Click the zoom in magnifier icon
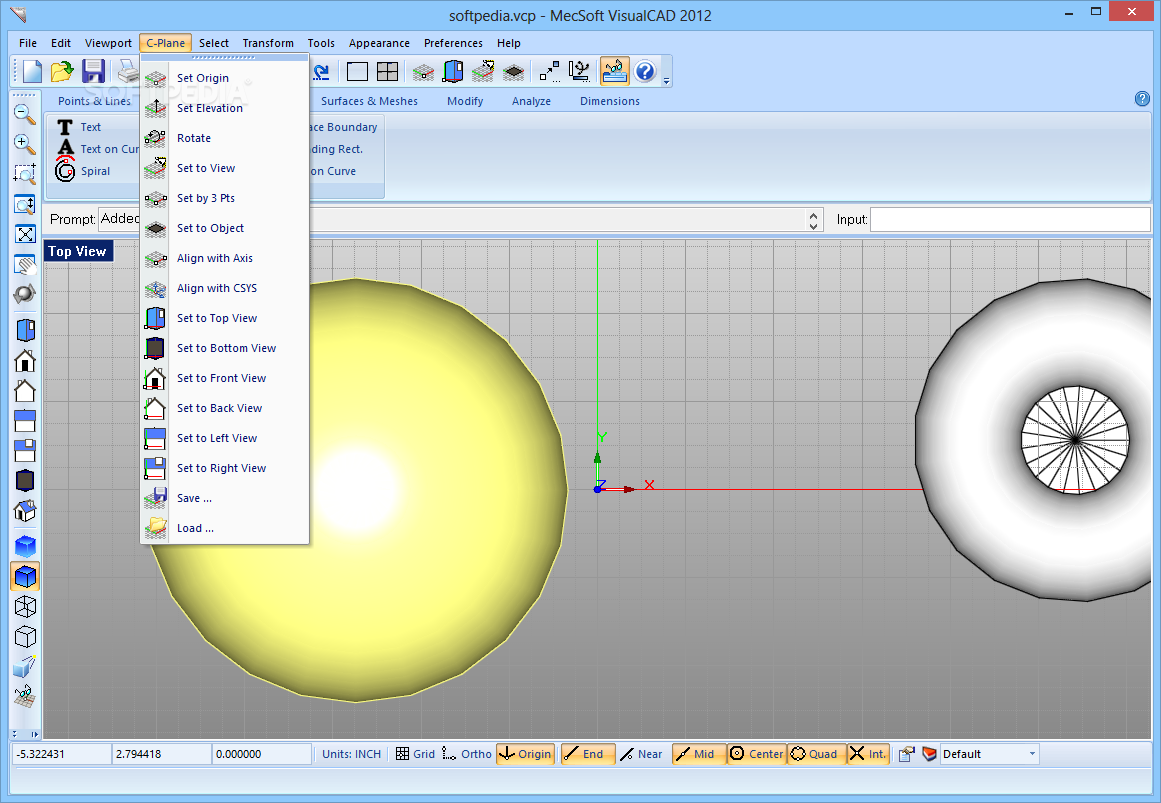 (24, 144)
